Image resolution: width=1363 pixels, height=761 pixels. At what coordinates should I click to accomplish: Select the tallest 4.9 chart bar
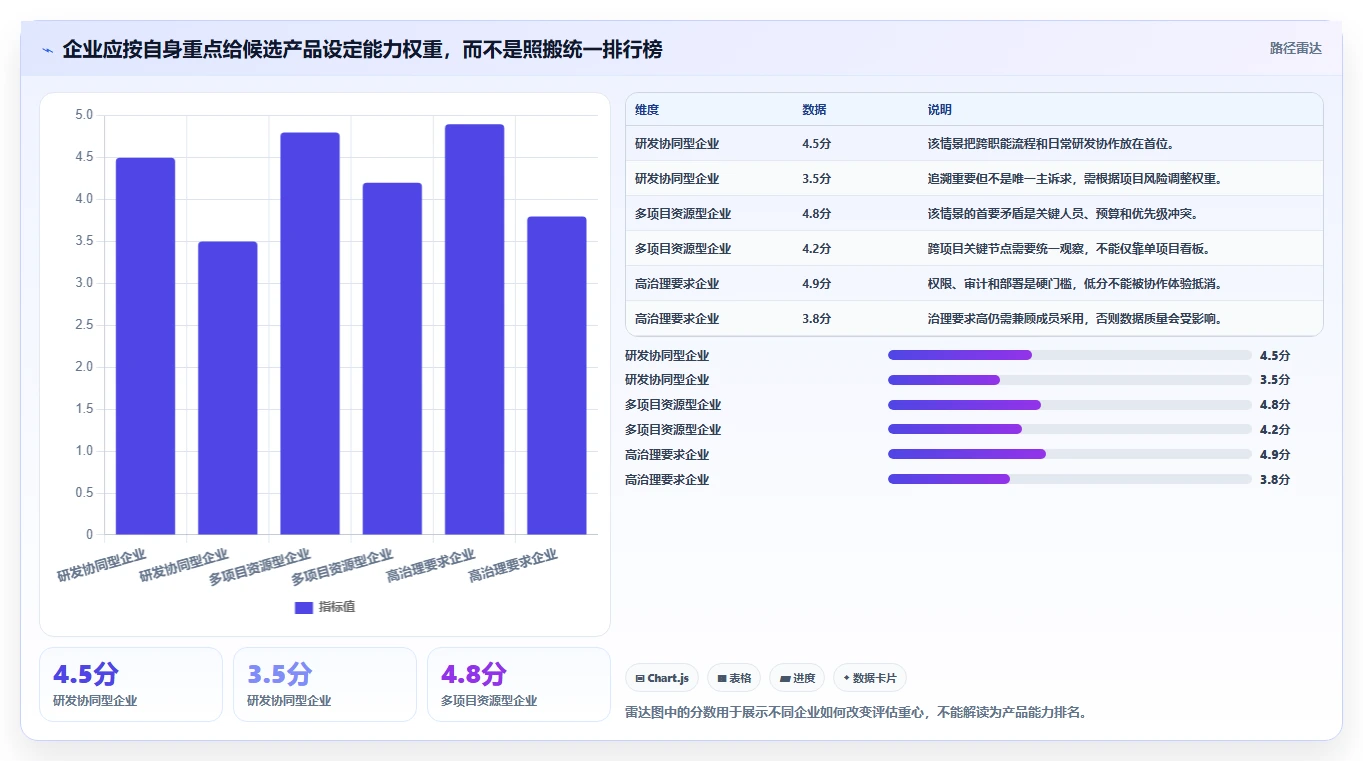(474, 329)
